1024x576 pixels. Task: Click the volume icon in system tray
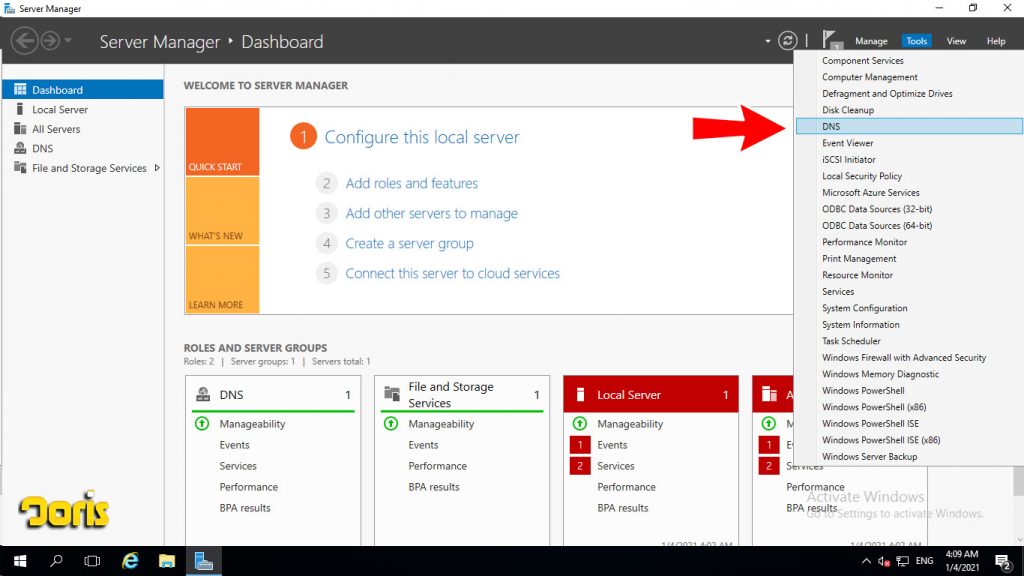coord(884,561)
